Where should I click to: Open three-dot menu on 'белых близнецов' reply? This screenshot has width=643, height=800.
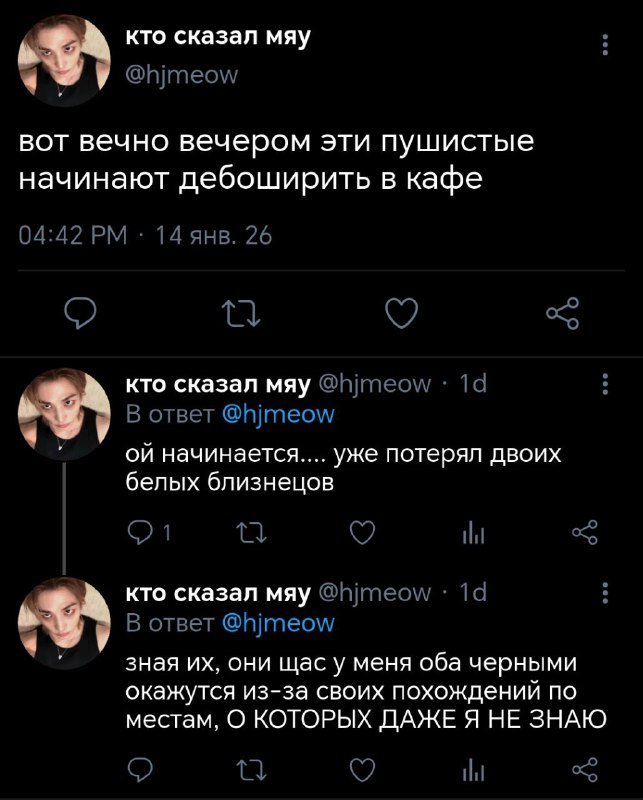(605, 384)
